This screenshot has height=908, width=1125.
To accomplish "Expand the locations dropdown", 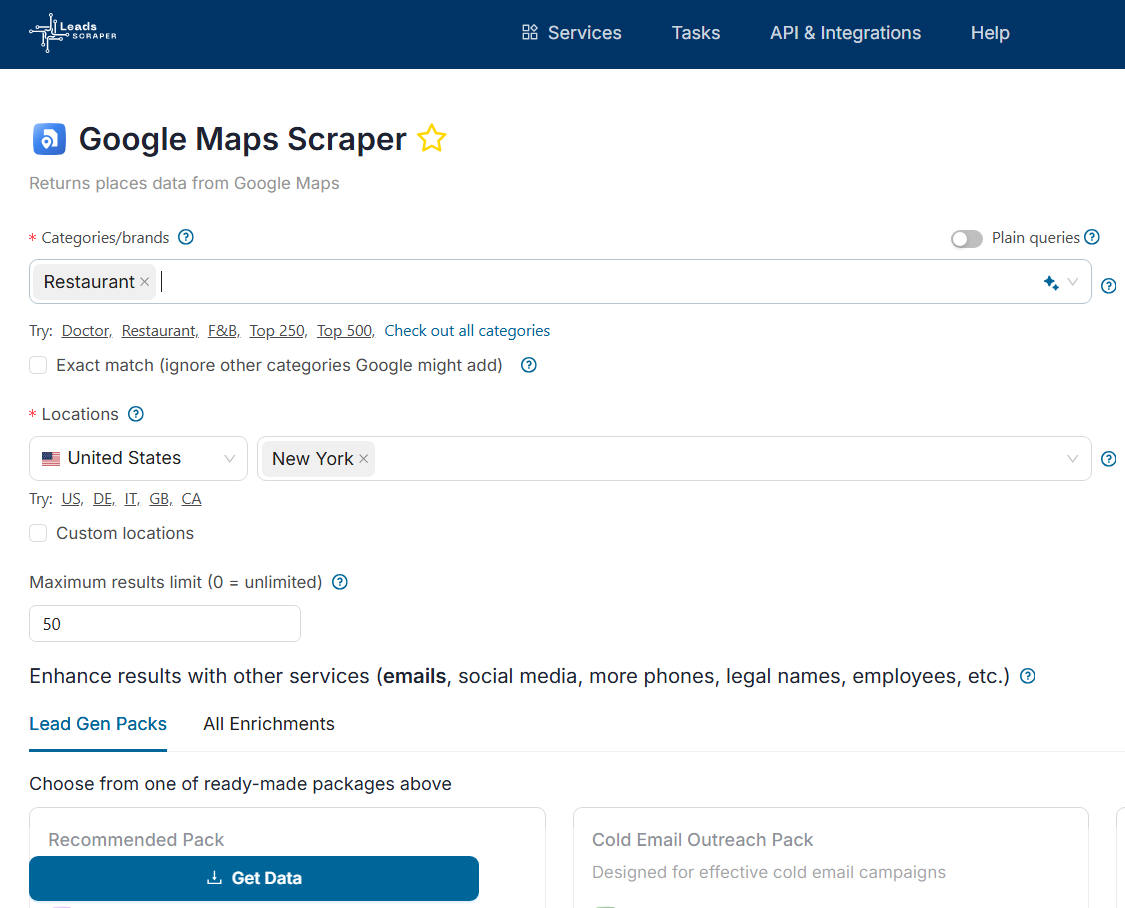I will point(1074,458).
